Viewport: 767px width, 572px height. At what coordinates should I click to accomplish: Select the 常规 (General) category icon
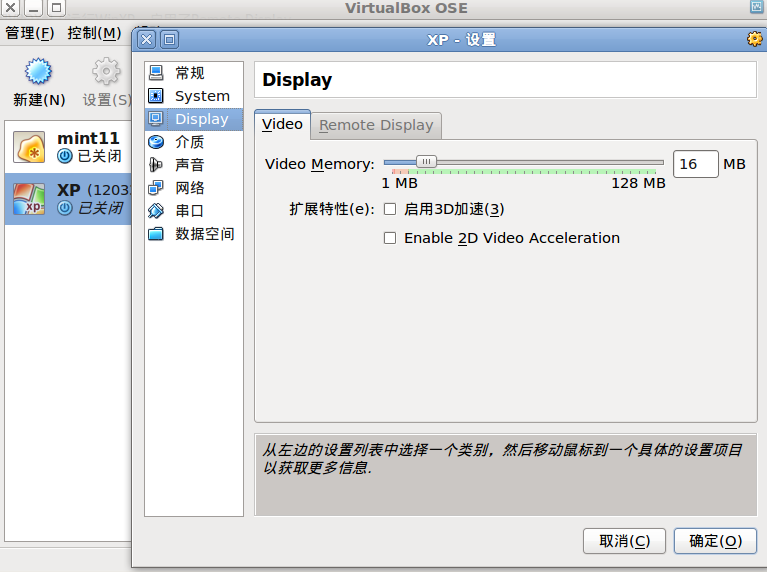tap(156, 72)
